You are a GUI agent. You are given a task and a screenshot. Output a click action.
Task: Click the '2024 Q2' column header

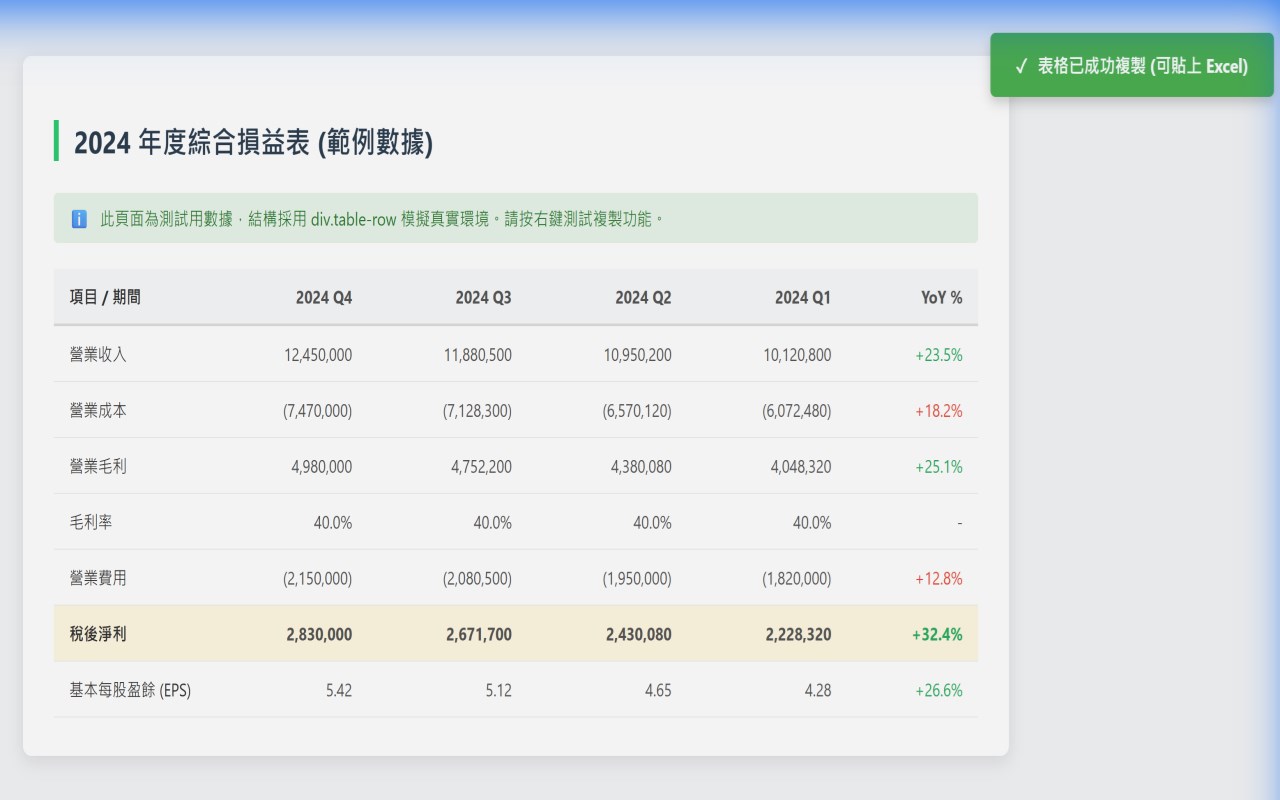pyautogui.click(x=643, y=297)
